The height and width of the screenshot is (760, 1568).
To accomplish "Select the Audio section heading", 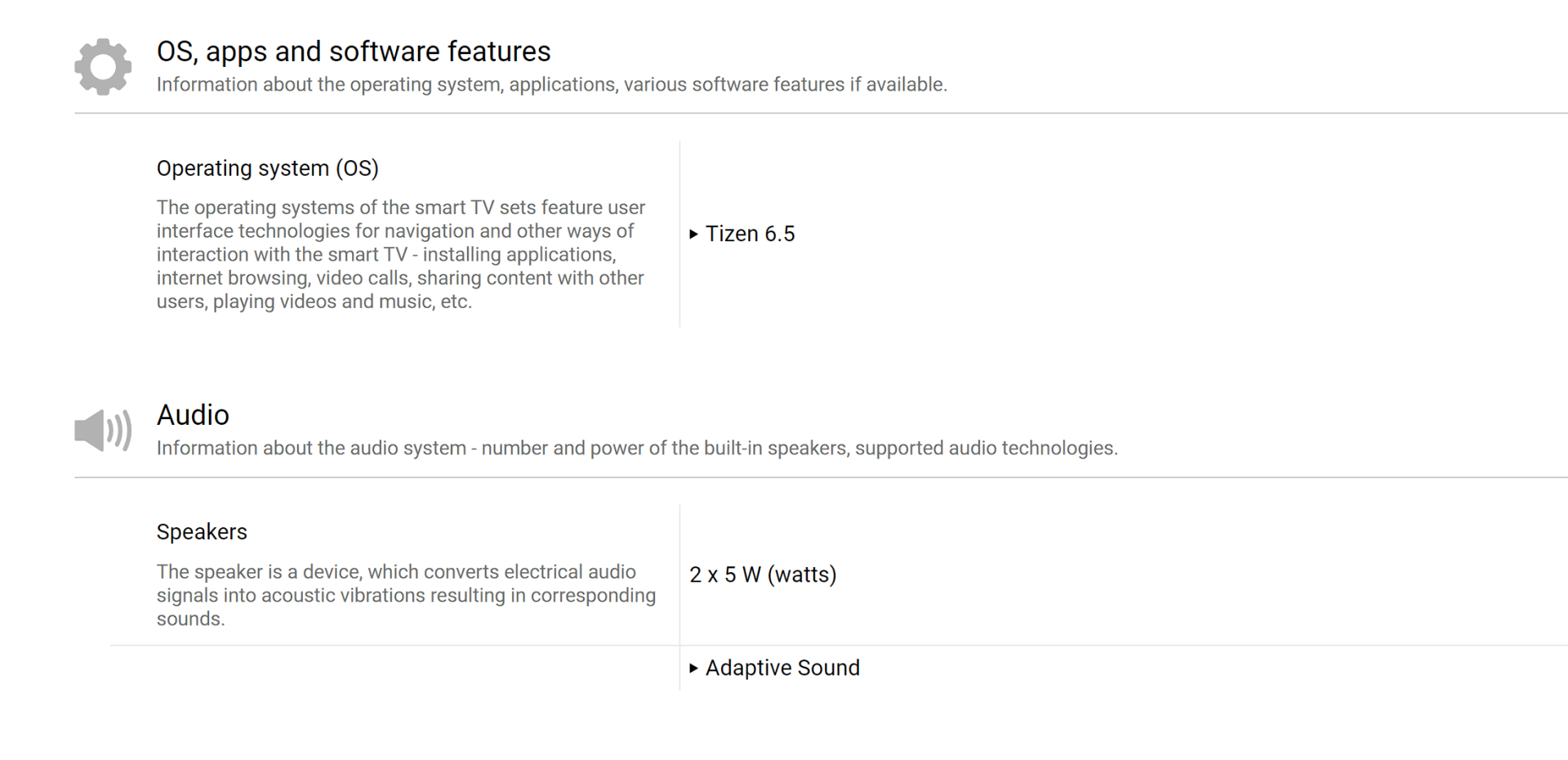I will [193, 415].
